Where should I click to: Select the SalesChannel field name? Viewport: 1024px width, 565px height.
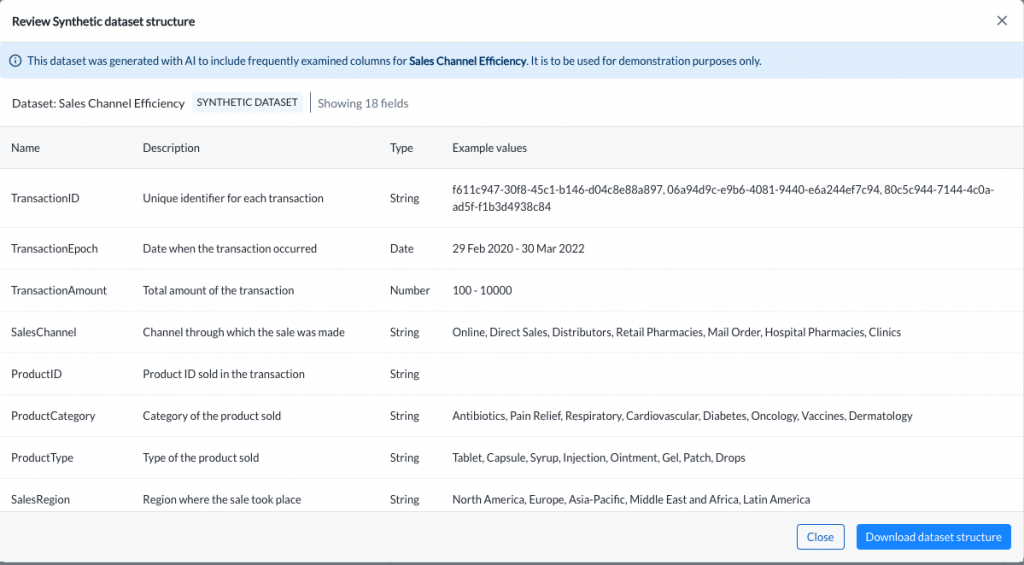44,332
